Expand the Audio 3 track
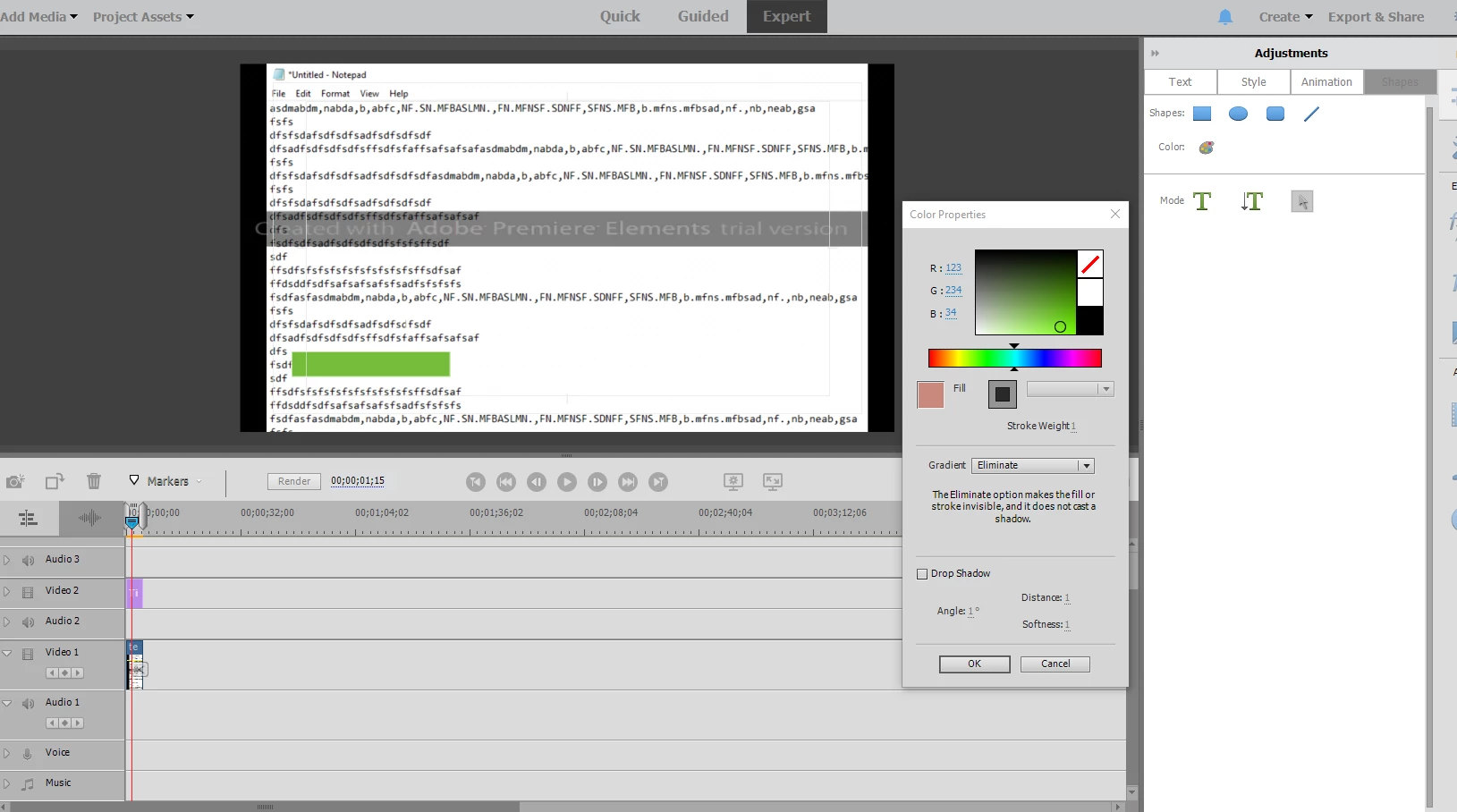The width and height of the screenshot is (1457, 812). coord(7,560)
